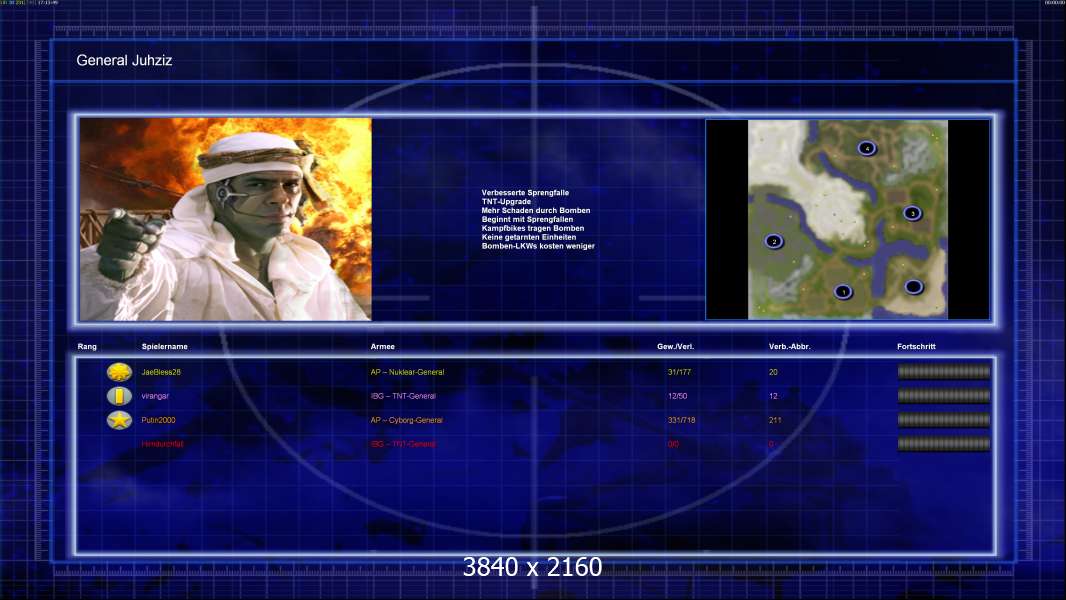Click the progress bar in the red player's row
1066x600 pixels.
[944, 444]
